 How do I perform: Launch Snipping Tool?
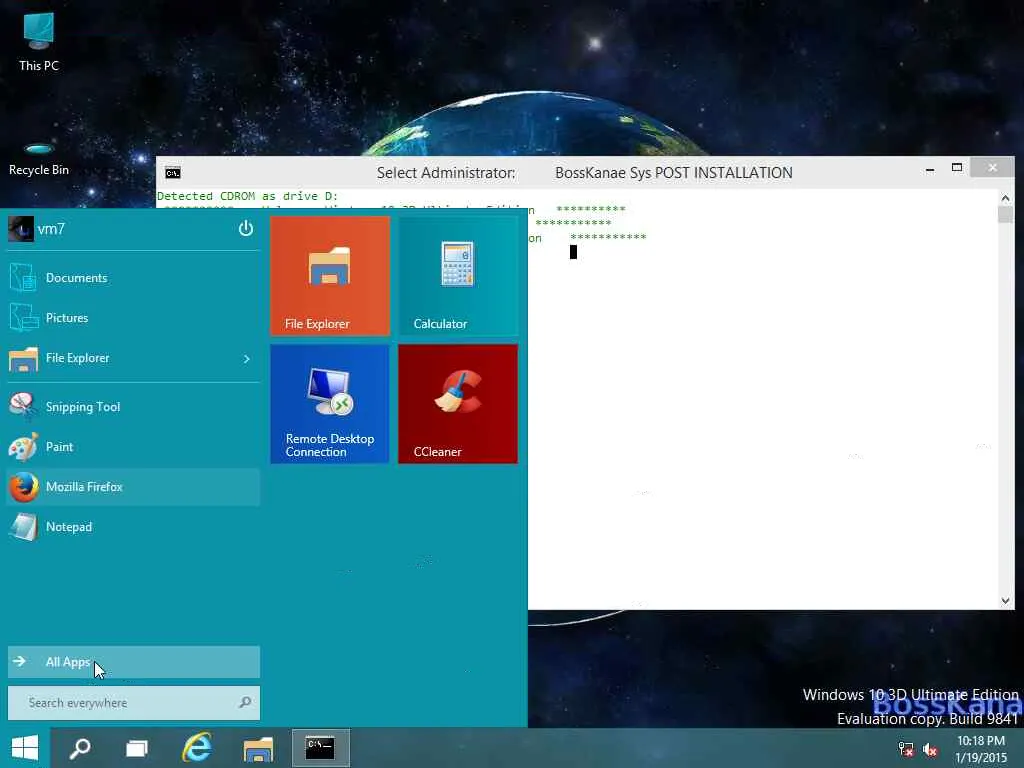tap(133, 407)
